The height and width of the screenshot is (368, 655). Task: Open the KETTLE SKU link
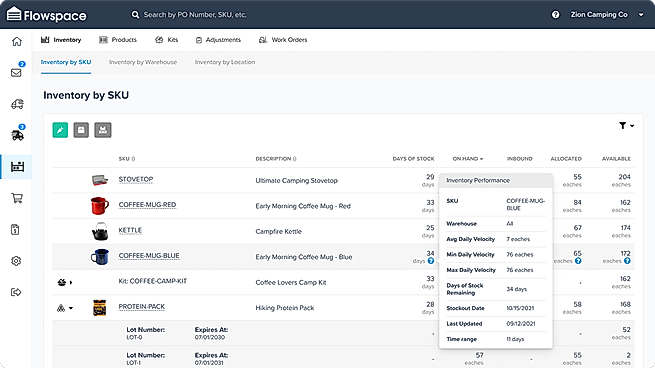pyautogui.click(x=130, y=230)
